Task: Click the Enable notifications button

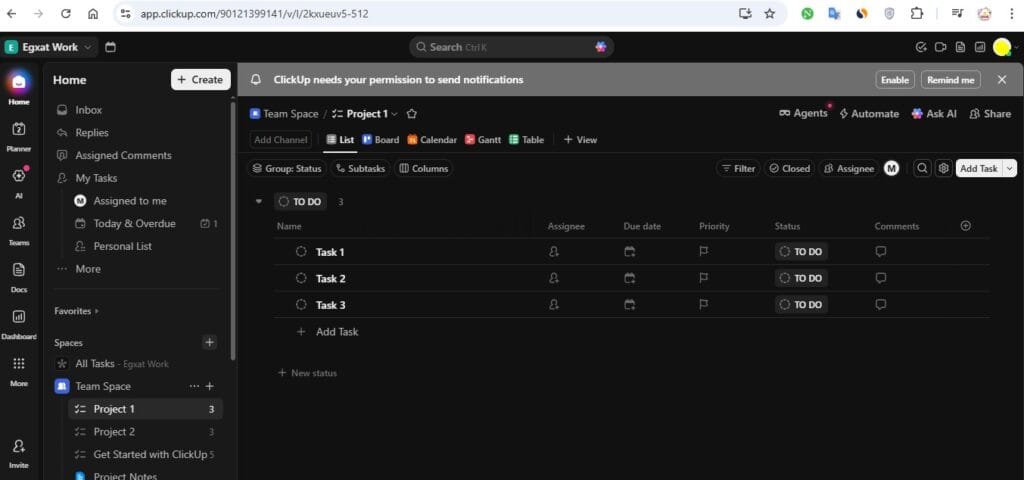Action: pos(895,80)
